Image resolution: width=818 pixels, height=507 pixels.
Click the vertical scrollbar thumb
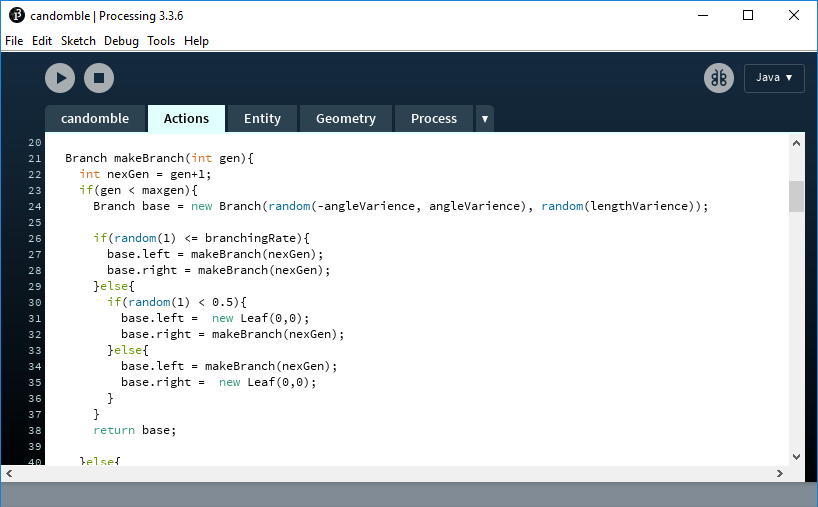(x=796, y=196)
